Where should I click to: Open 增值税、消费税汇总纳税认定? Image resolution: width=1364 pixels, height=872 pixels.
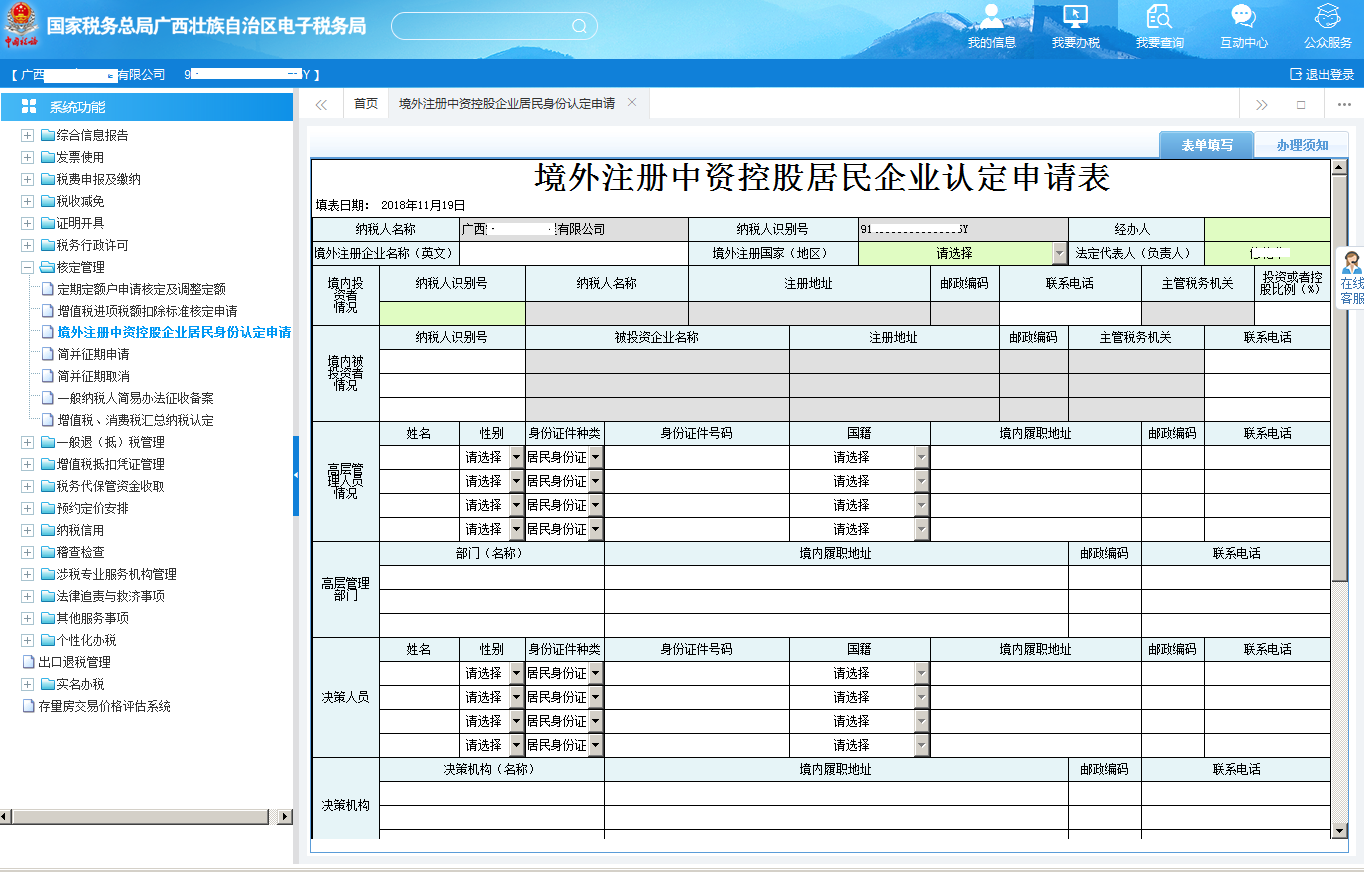[x=135, y=420]
